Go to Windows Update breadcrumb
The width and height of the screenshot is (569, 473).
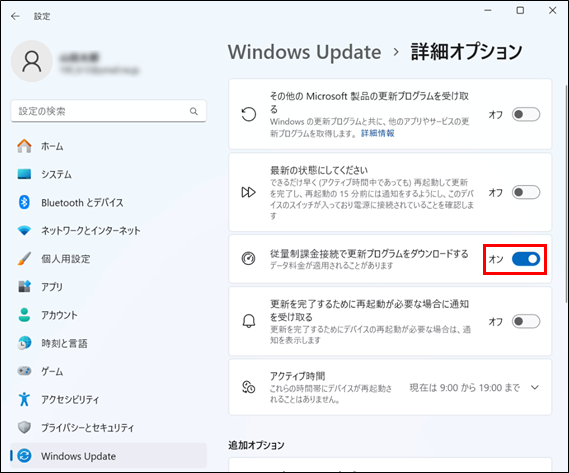[x=304, y=52]
